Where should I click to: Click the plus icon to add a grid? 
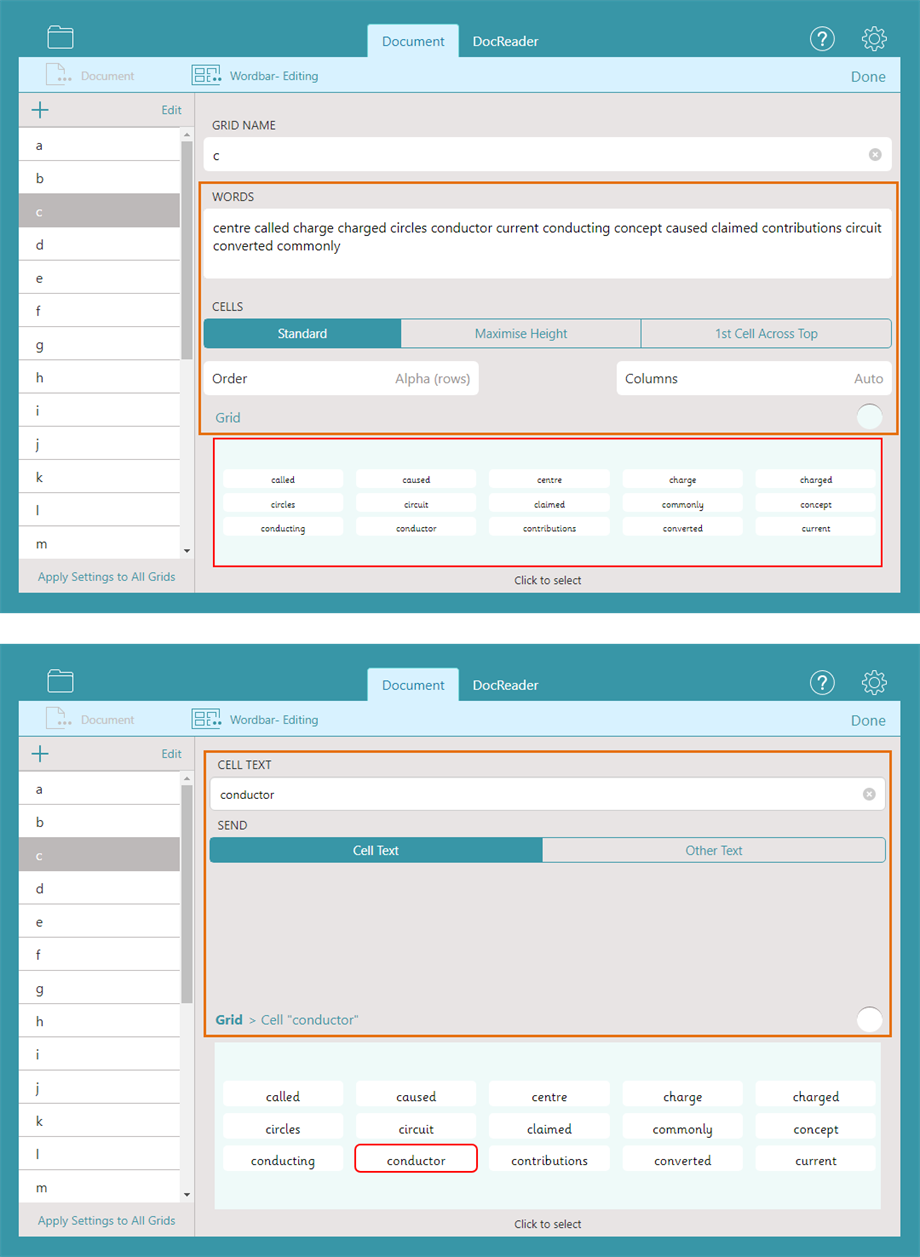[x=39, y=110]
